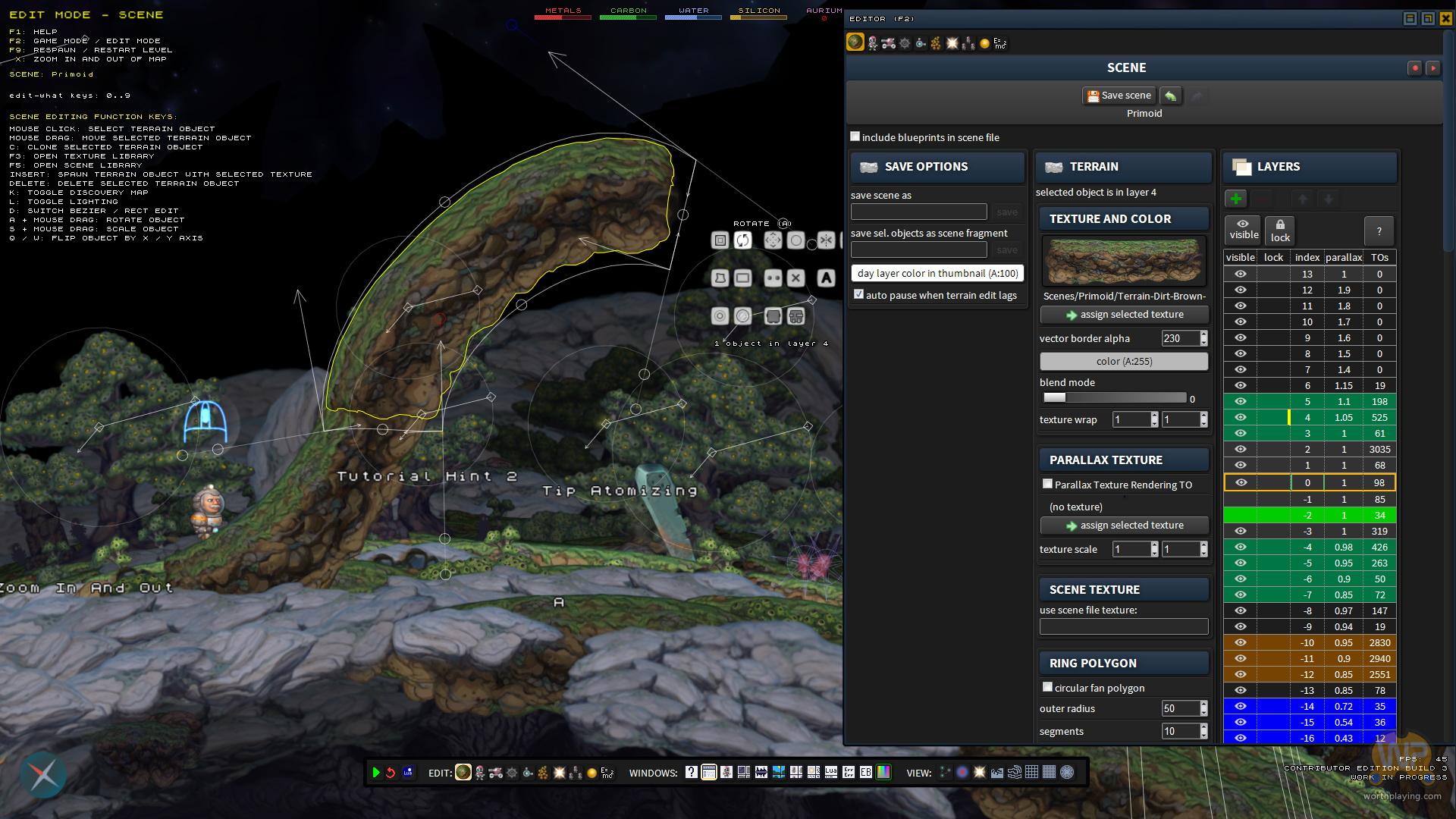Image resolution: width=1456 pixels, height=819 pixels.
Task: Click the red restart level icon
Action: 391,773
